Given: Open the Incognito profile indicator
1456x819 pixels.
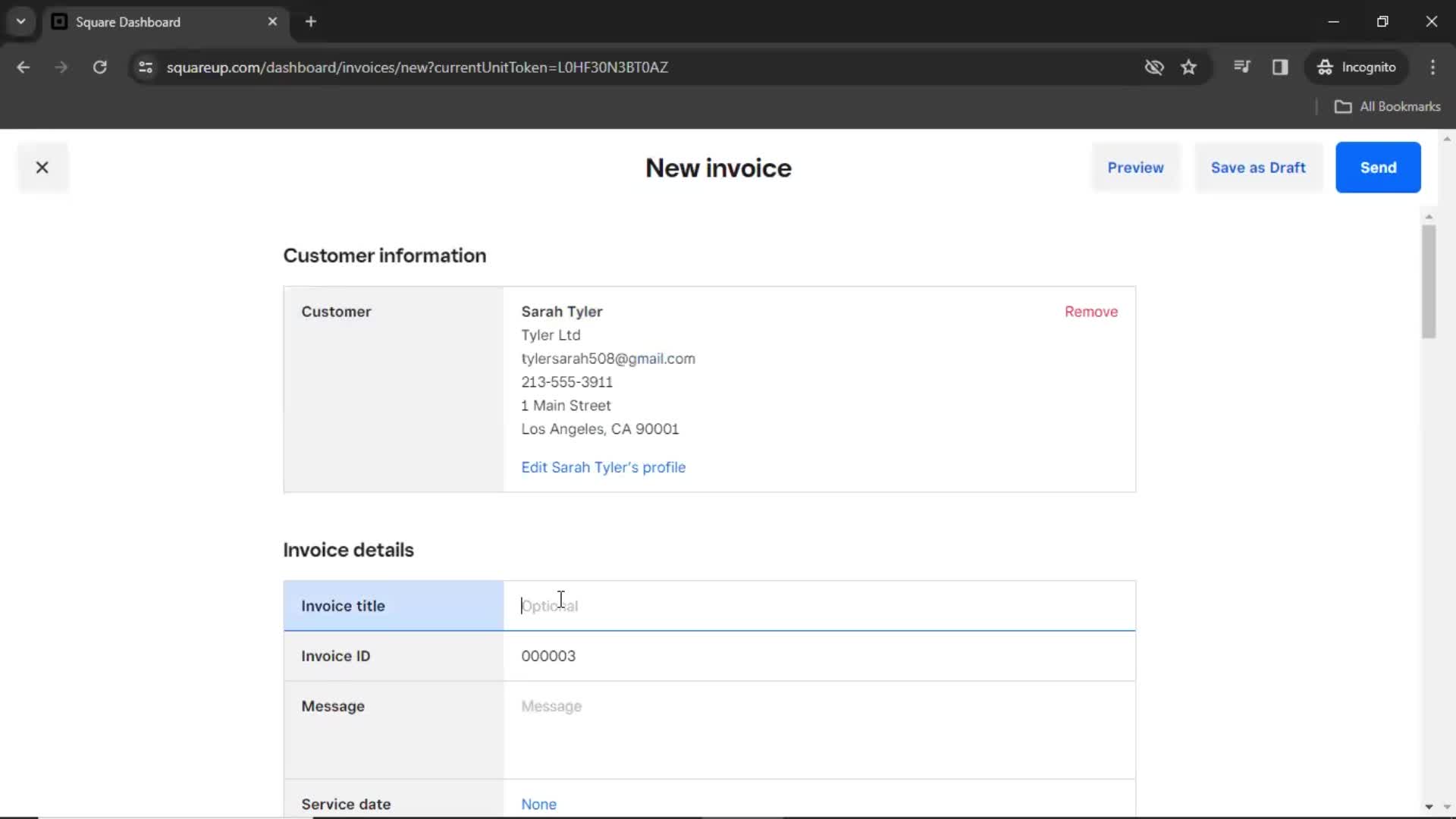Looking at the screenshot, I should click(x=1357, y=67).
